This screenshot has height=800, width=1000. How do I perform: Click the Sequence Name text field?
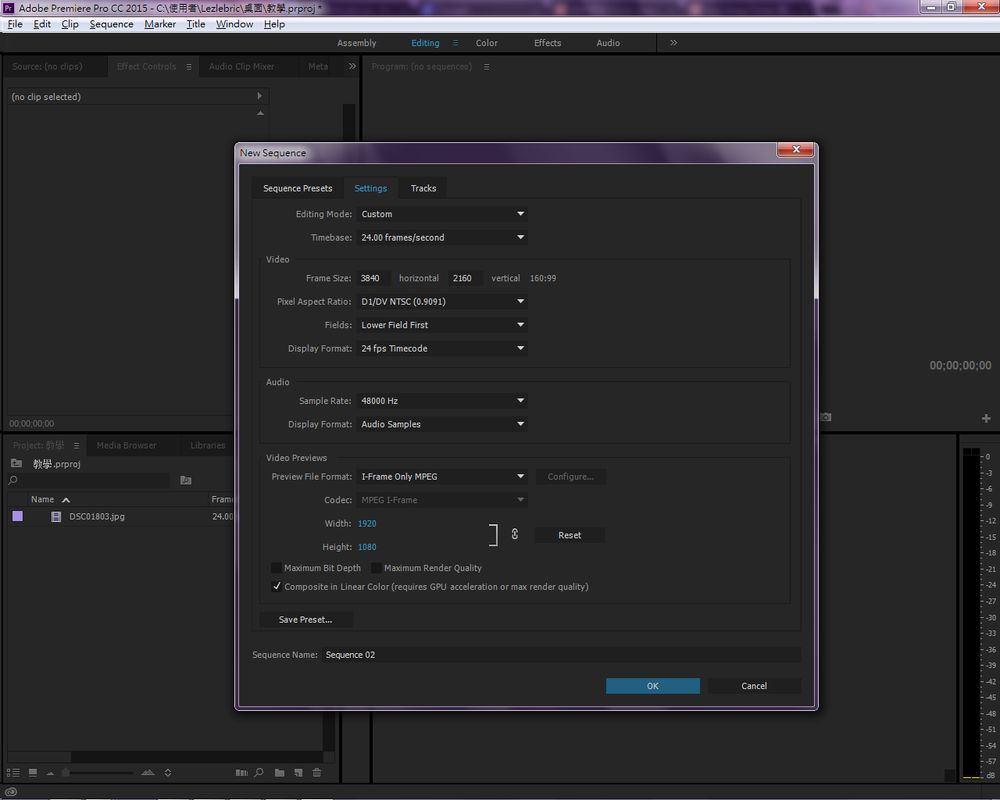pyautogui.click(x=562, y=655)
